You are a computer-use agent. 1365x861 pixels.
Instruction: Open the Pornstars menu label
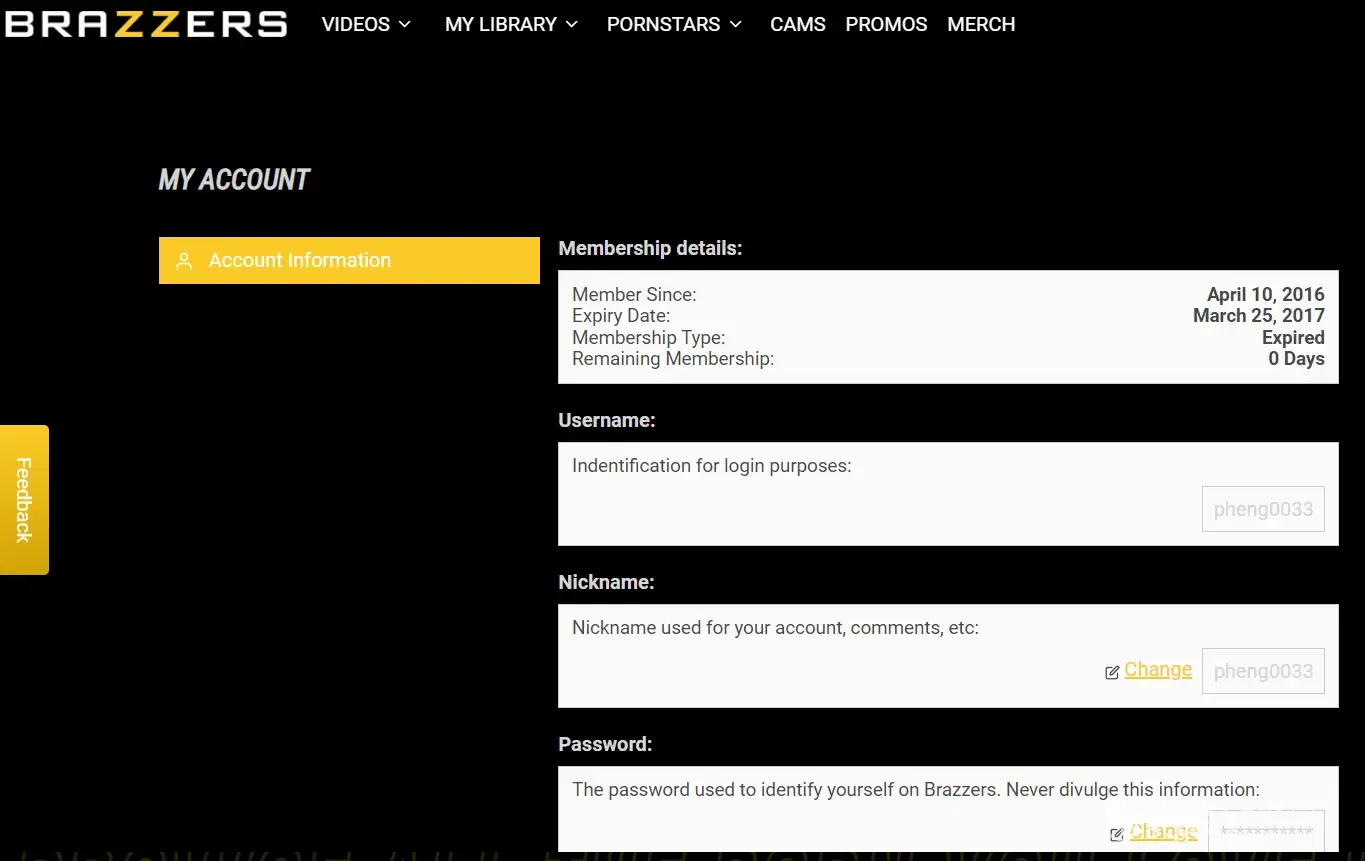tap(663, 24)
